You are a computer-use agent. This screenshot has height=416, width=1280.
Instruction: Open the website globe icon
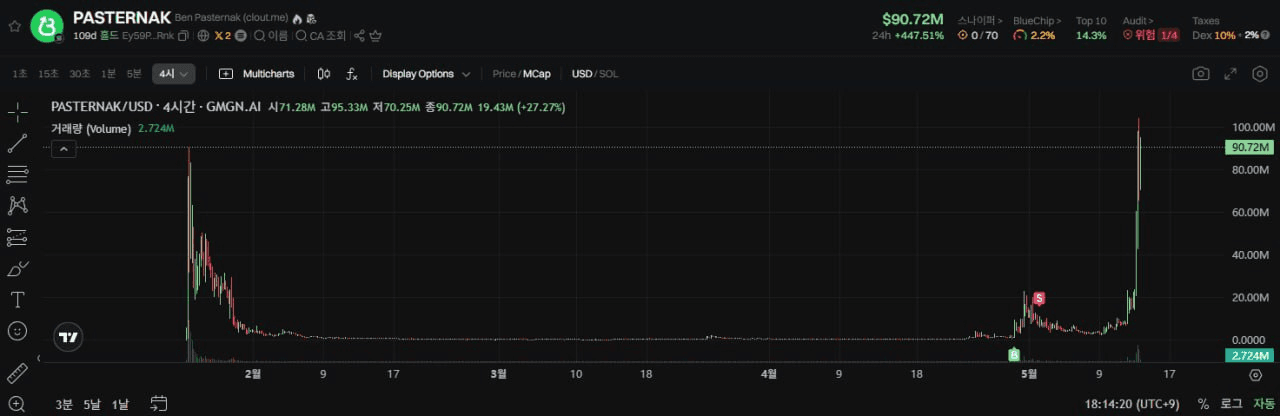[204, 36]
